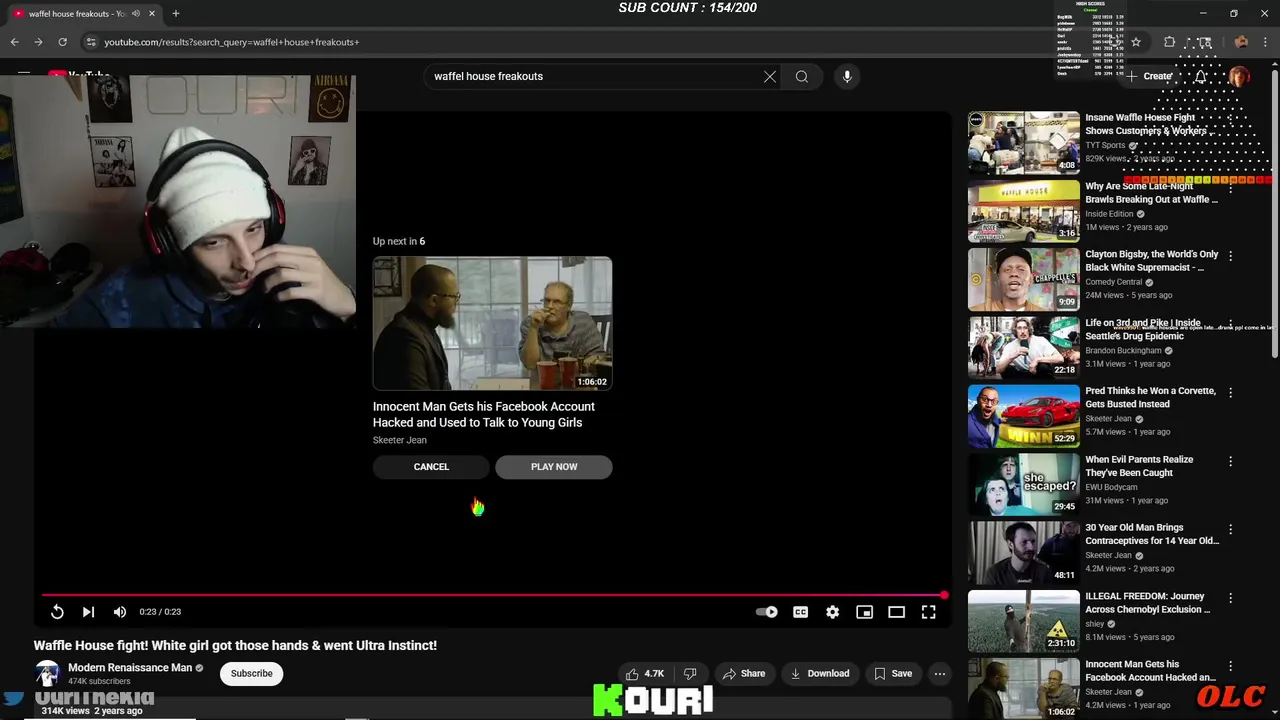The width and height of the screenshot is (1280, 720).
Task: Open Modern Renaissance Man channel avatar
Action: click(47, 674)
